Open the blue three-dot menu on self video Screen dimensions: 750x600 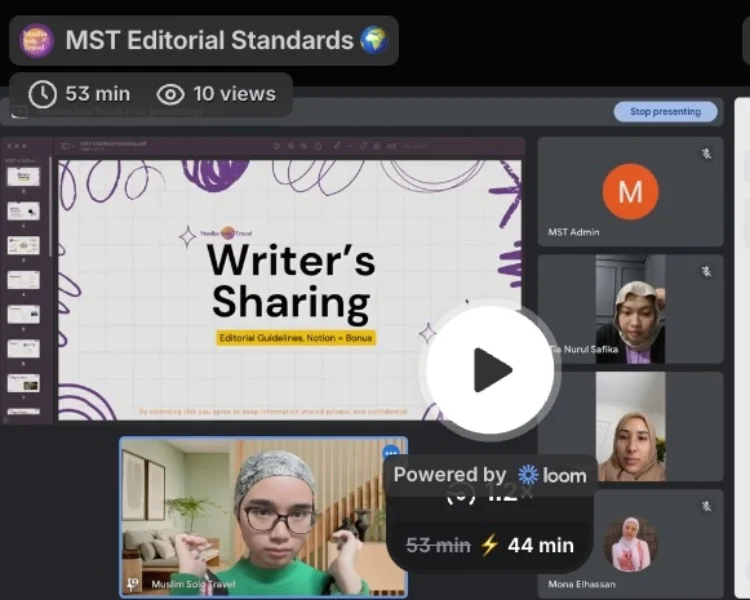(391, 452)
